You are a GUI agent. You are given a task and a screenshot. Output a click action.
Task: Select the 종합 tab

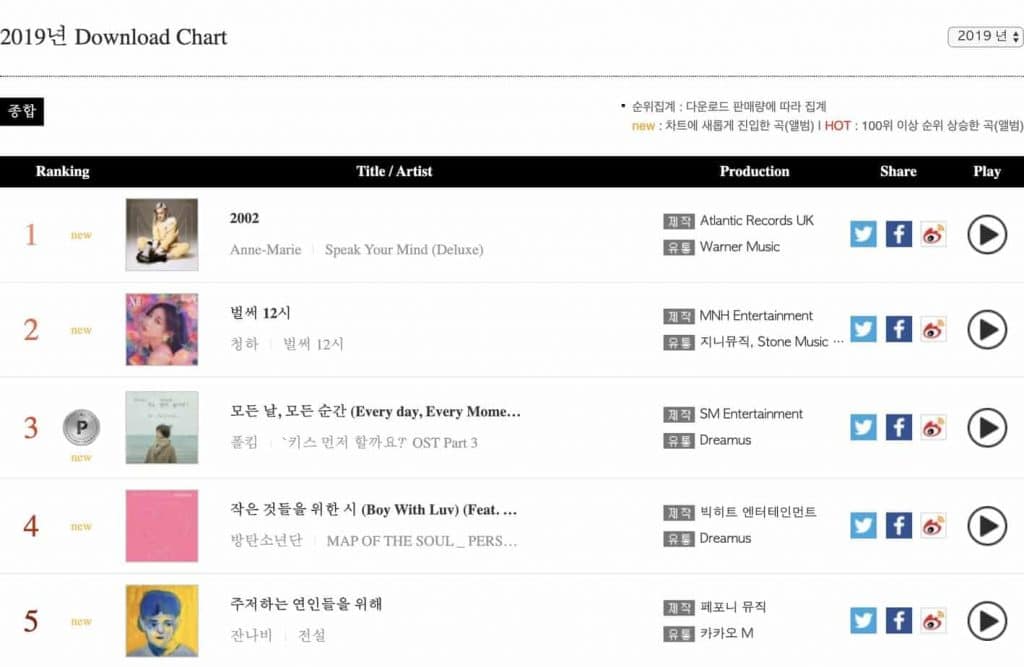(22, 112)
